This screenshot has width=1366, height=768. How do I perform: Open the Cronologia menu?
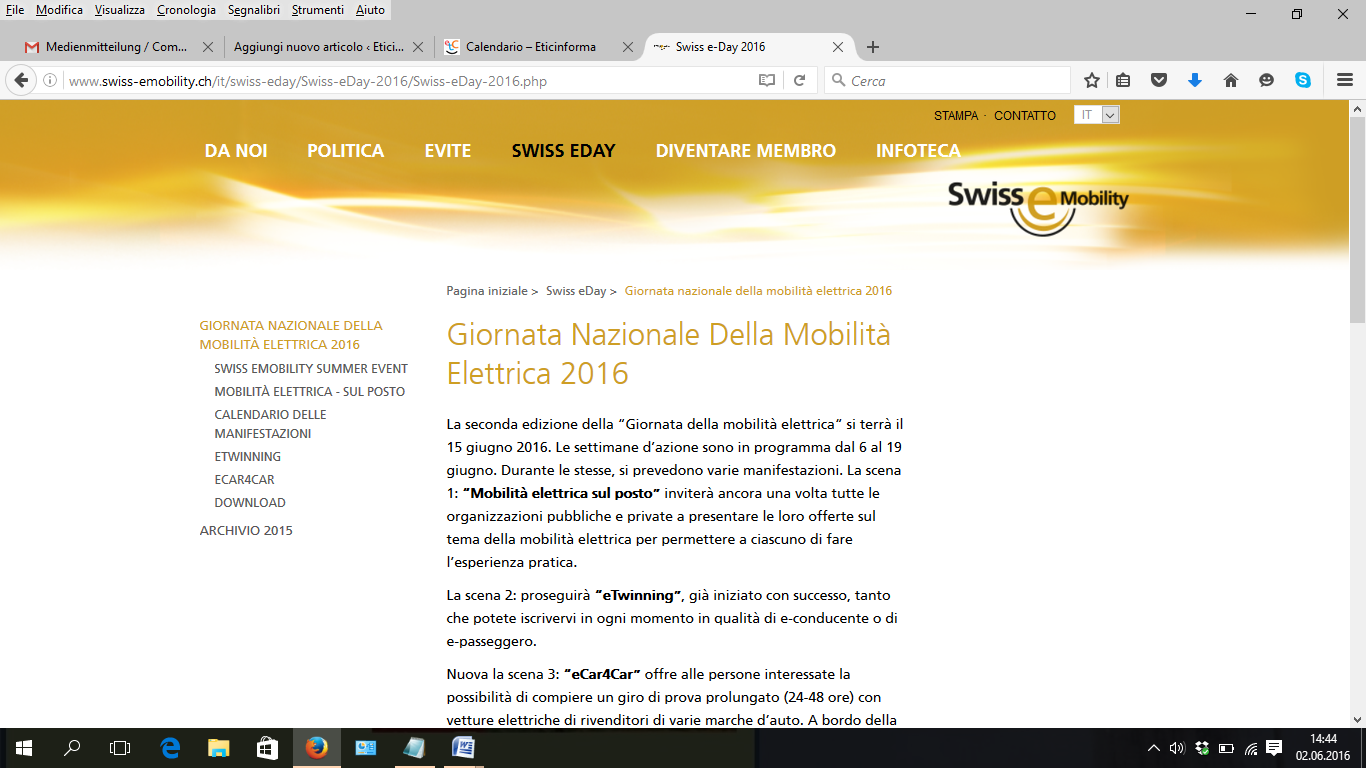click(186, 10)
